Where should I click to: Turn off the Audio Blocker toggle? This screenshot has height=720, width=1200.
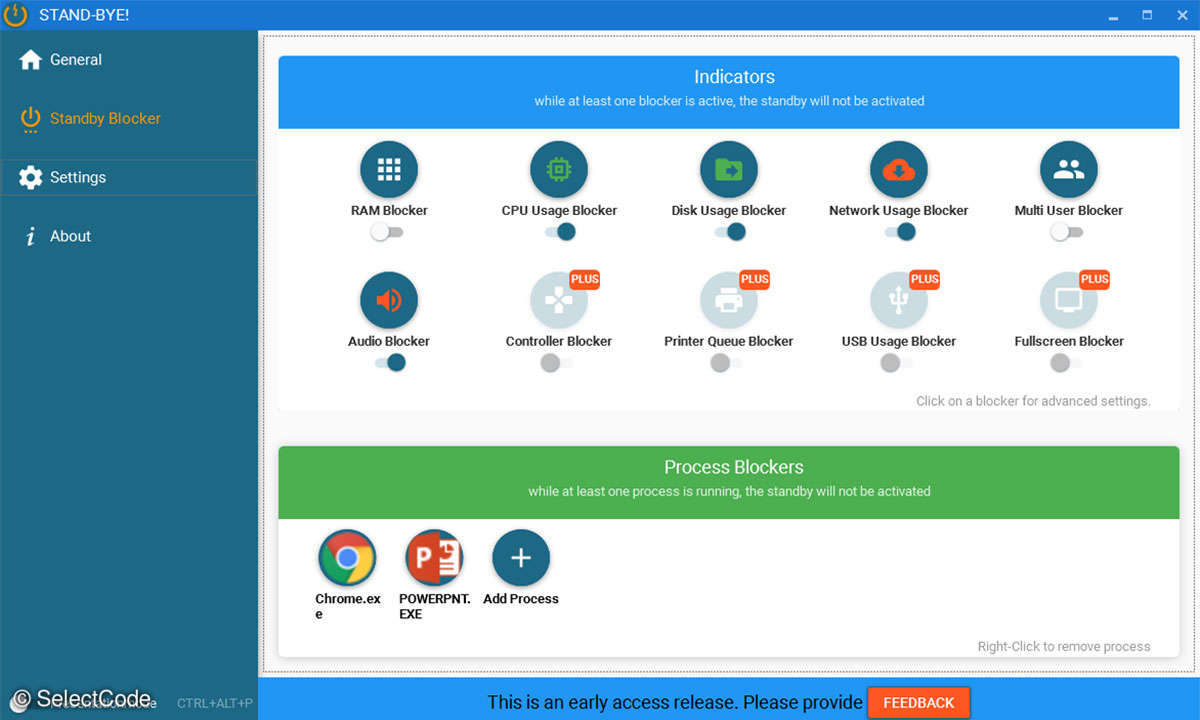pos(390,363)
